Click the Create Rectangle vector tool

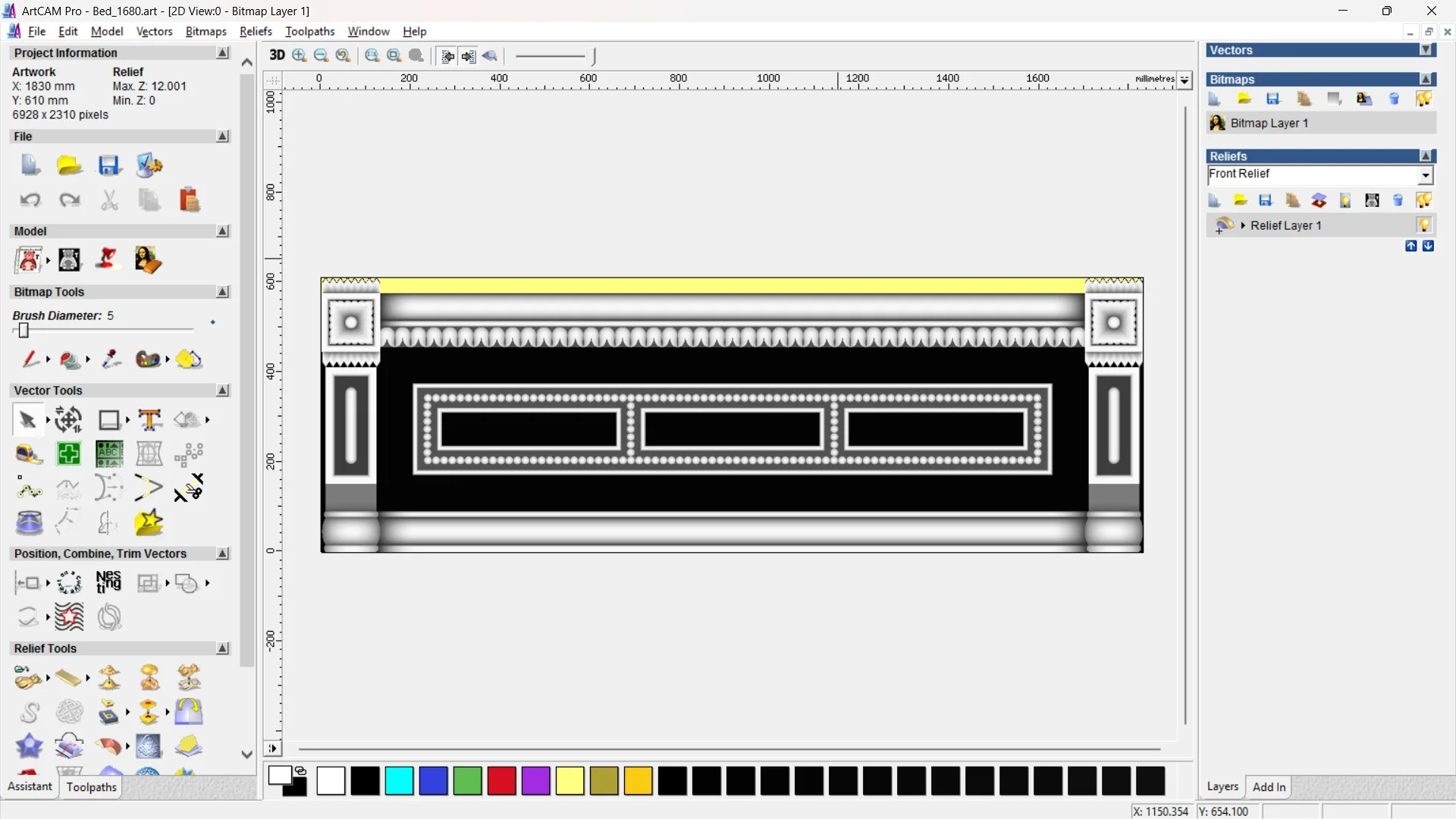(x=109, y=419)
